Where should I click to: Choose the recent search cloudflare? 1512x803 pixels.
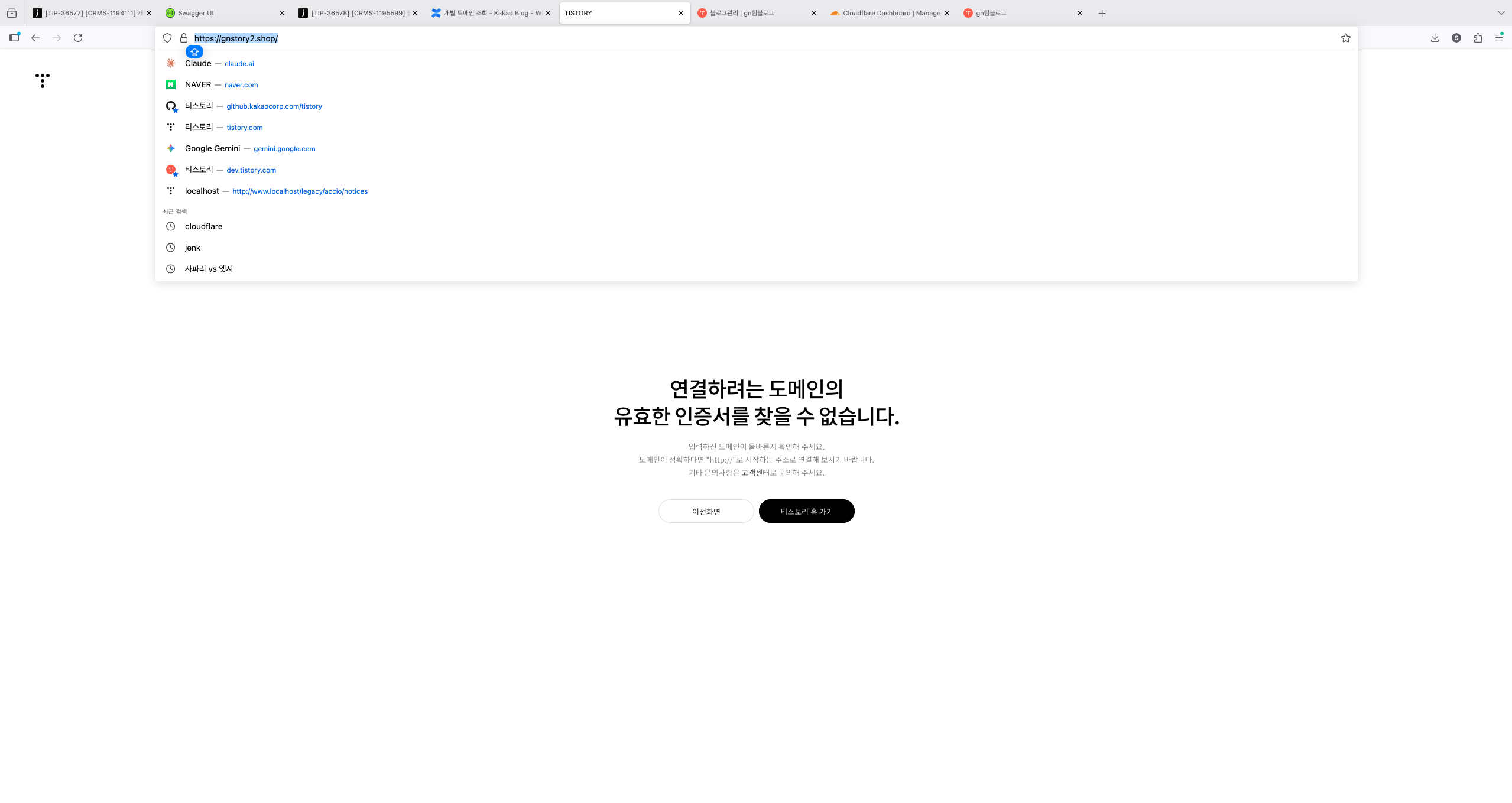203,227
